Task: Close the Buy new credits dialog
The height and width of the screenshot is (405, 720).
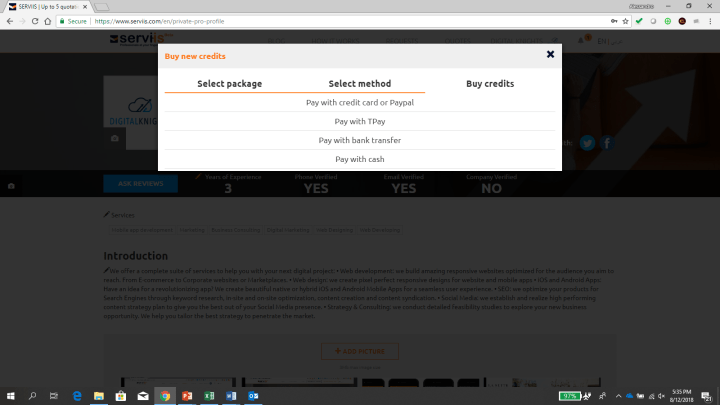Action: [550, 54]
